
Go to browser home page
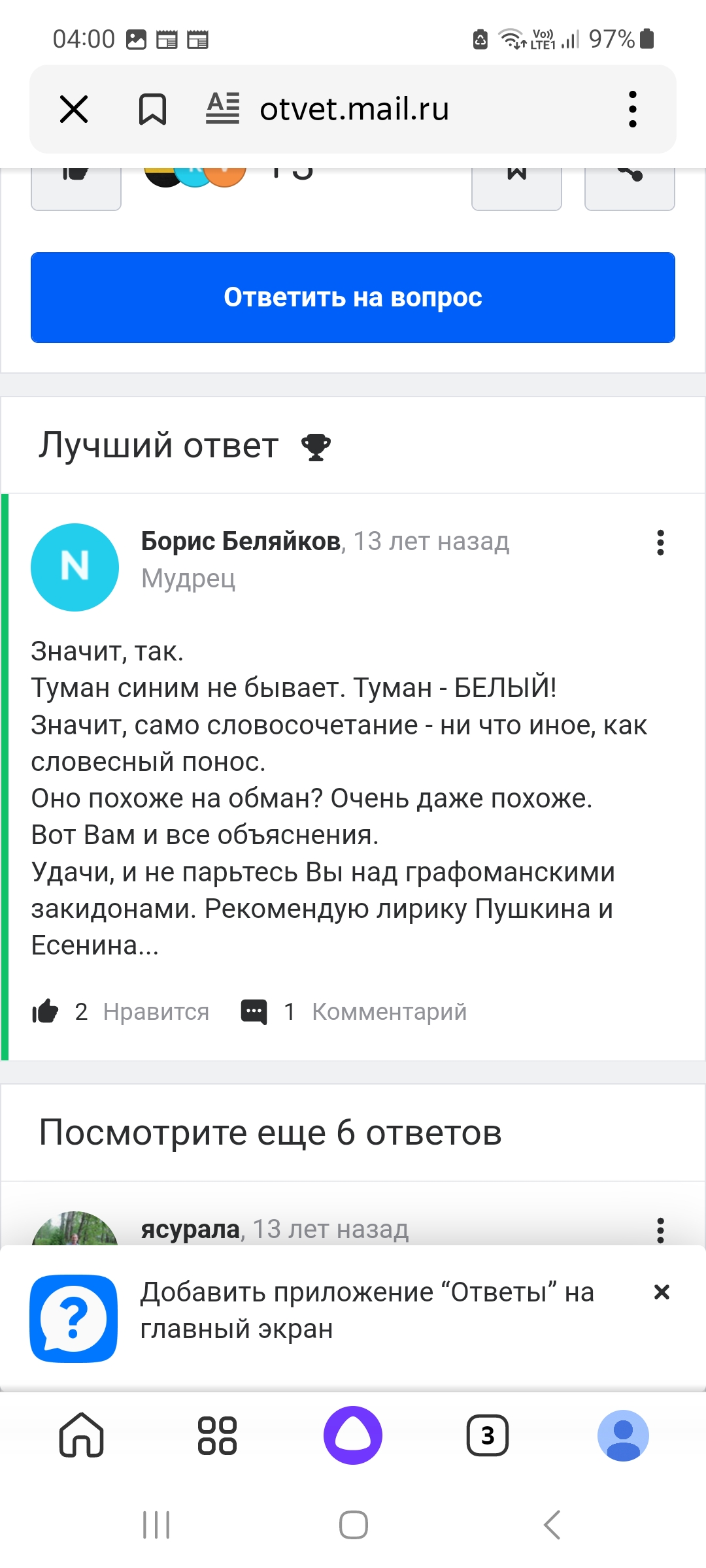click(82, 1435)
